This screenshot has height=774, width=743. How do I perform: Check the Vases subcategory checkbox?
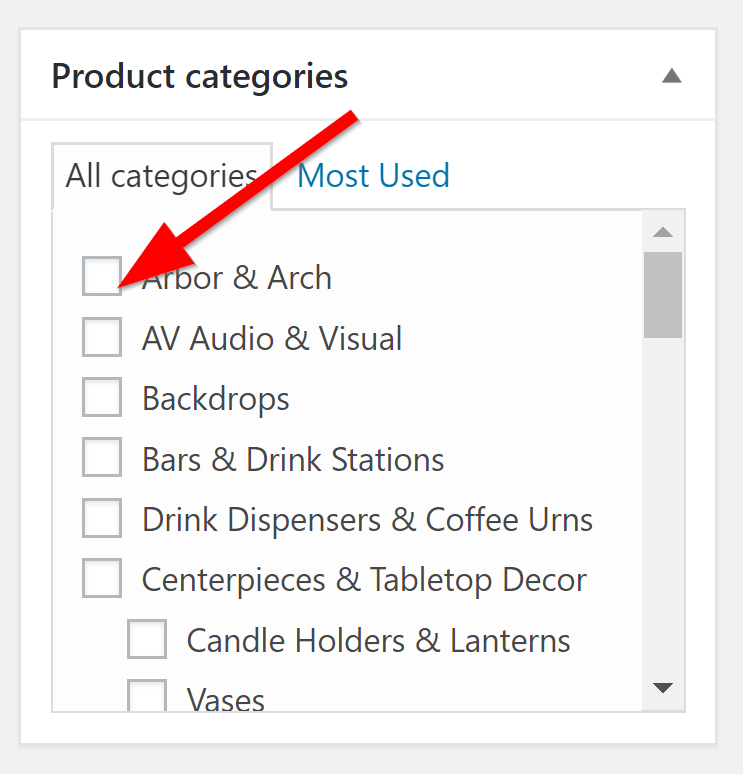point(147,696)
